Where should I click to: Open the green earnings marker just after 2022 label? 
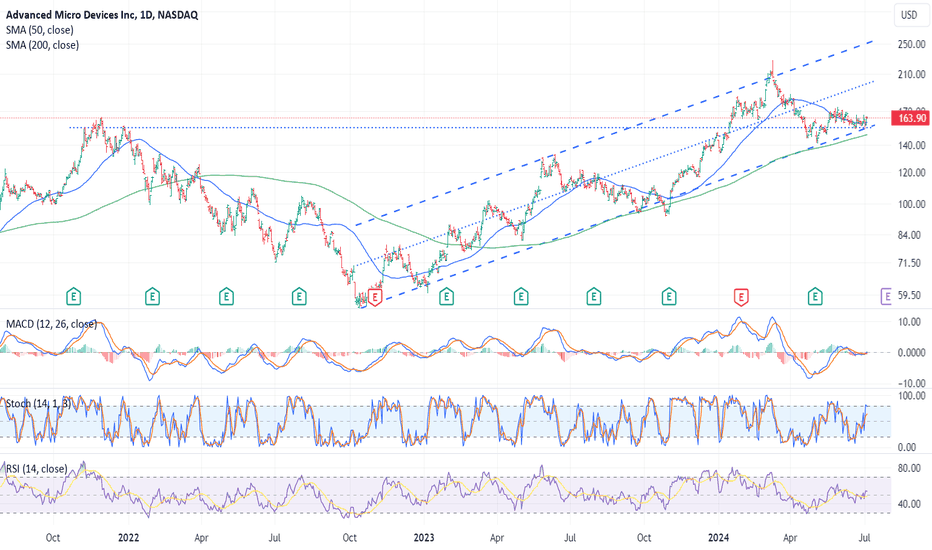[153, 296]
